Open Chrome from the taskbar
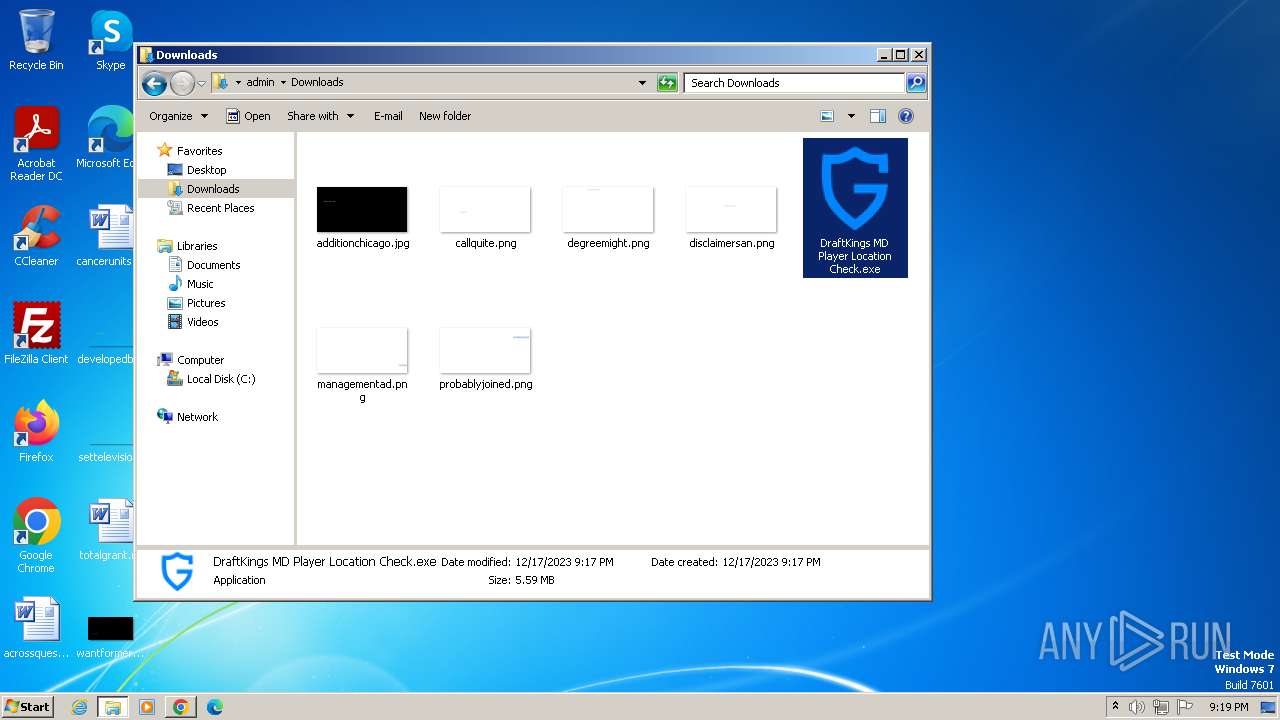The height and width of the screenshot is (720, 1280). [x=181, y=707]
